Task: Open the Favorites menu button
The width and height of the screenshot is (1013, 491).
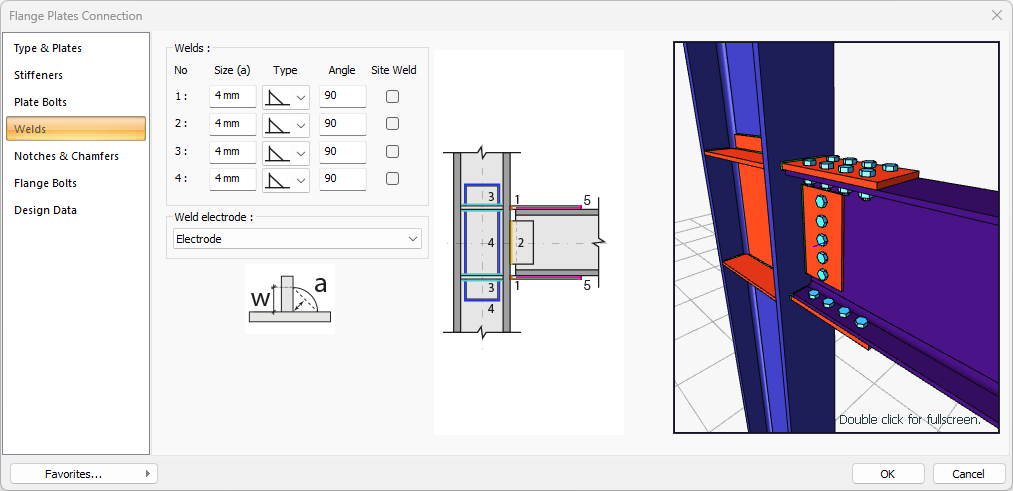Action: point(83,474)
